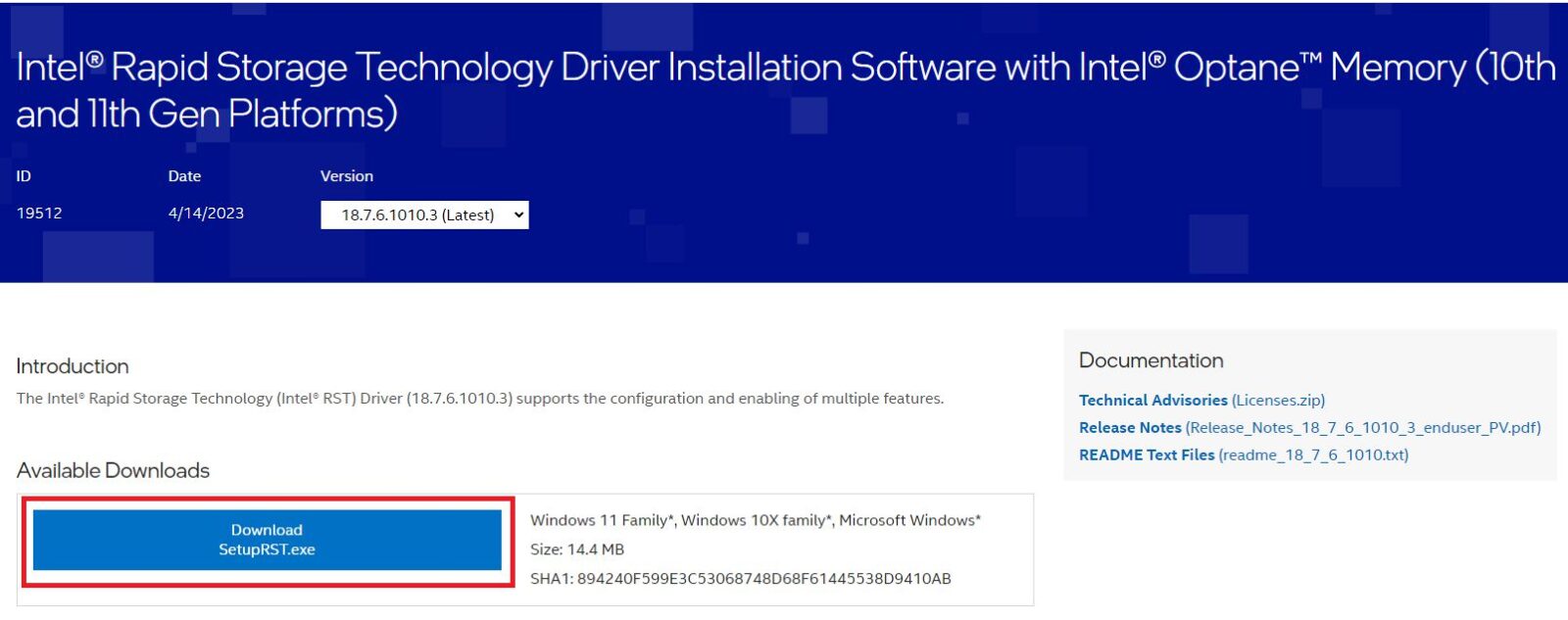Click the Date column label
The width and height of the screenshot is (1568, 620).
pos(184,176)
